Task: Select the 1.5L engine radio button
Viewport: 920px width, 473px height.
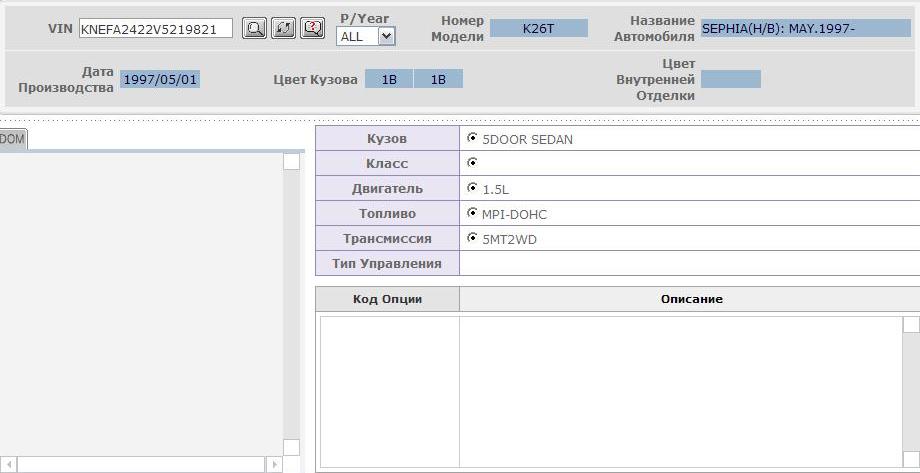Action: pyautogui.click(x=472, y=188)
